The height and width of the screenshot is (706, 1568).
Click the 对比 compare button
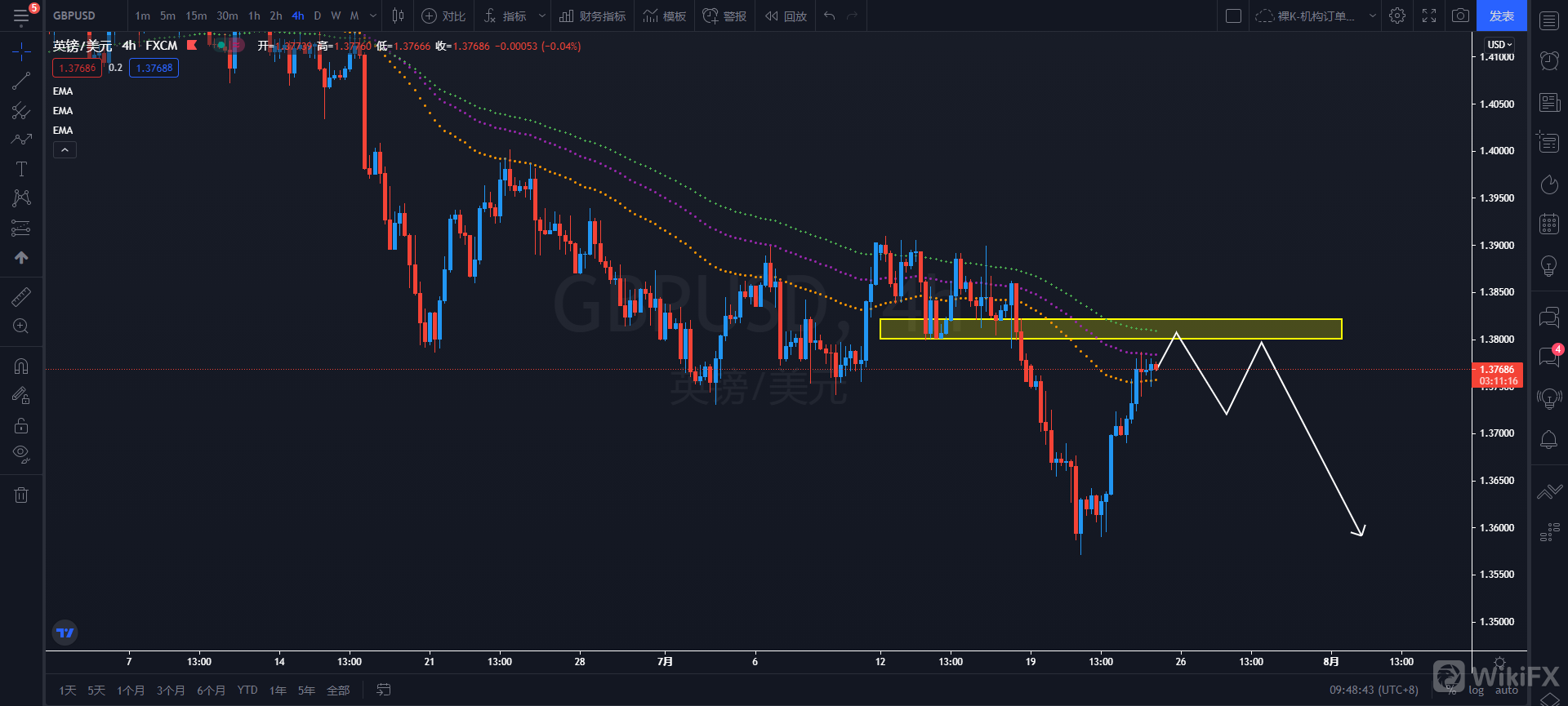(443, 16)
